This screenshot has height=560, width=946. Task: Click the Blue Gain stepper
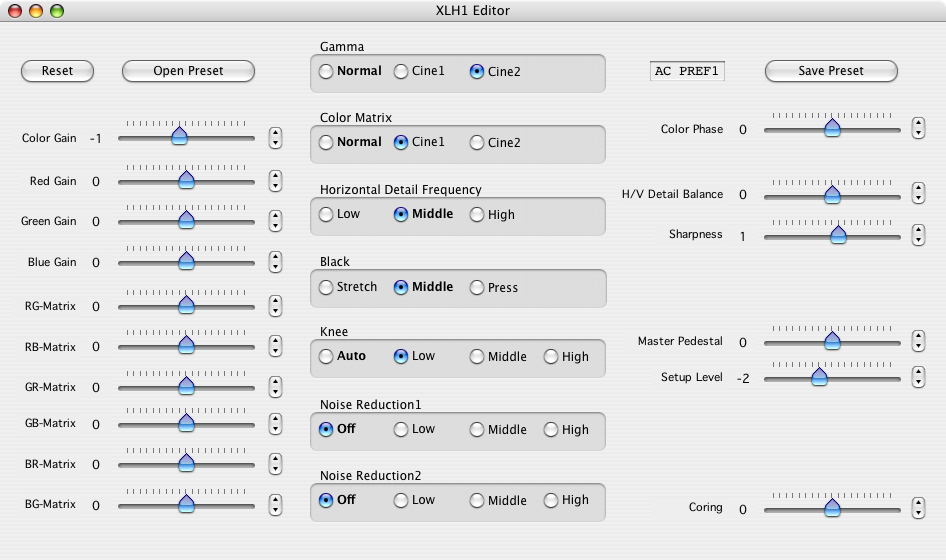[275, 262]
